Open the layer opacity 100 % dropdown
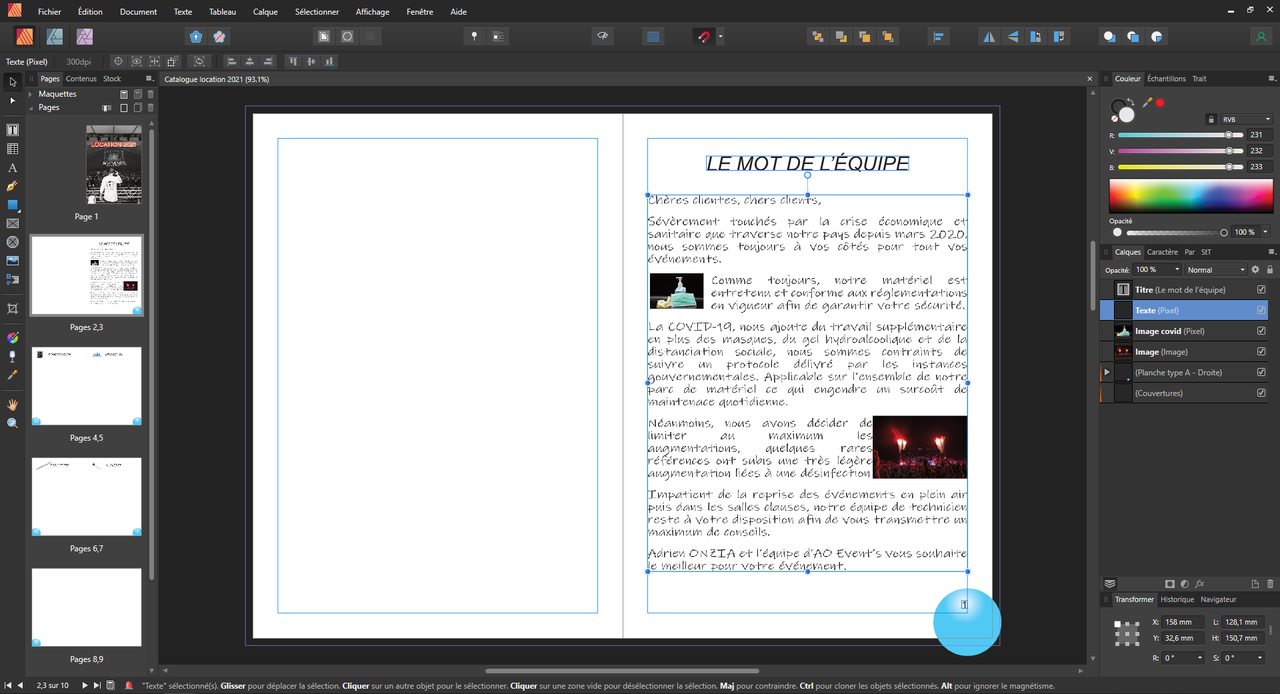Viewport: 1280px width, 694px height. [1157, 270]
